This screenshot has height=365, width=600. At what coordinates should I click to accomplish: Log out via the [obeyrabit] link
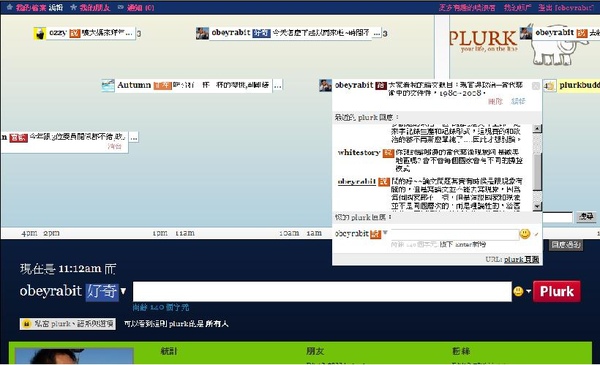tap(566, 8)
